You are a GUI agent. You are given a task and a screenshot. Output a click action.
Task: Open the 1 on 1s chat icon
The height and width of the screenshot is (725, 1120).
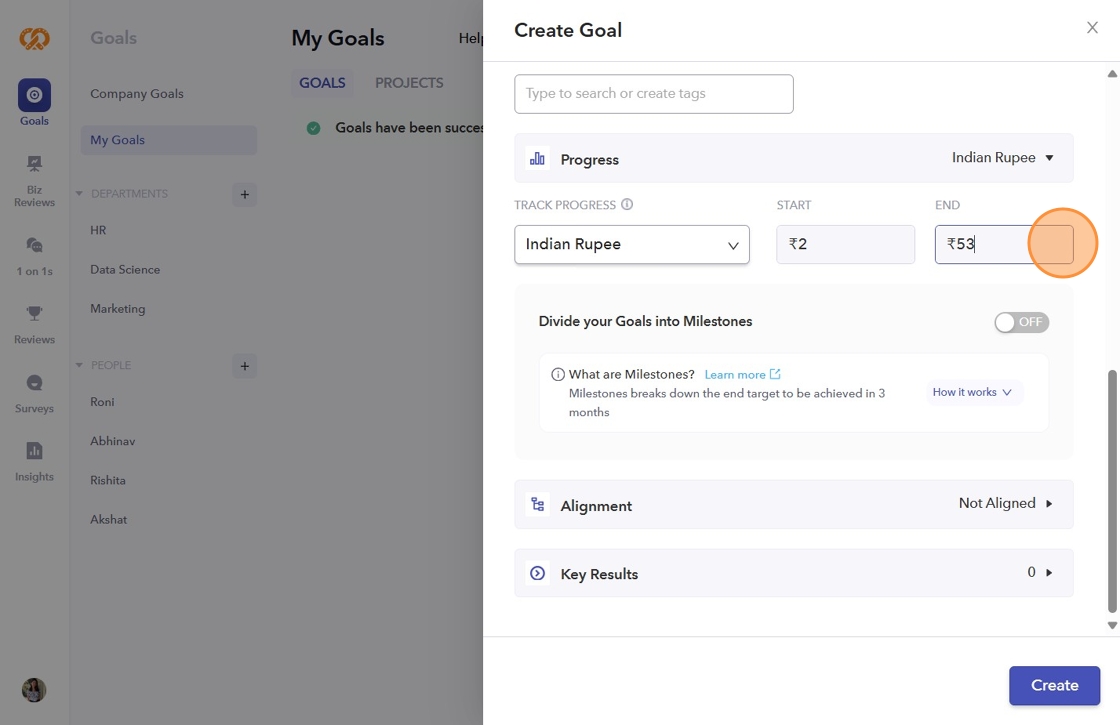click(x=34, y=245)
